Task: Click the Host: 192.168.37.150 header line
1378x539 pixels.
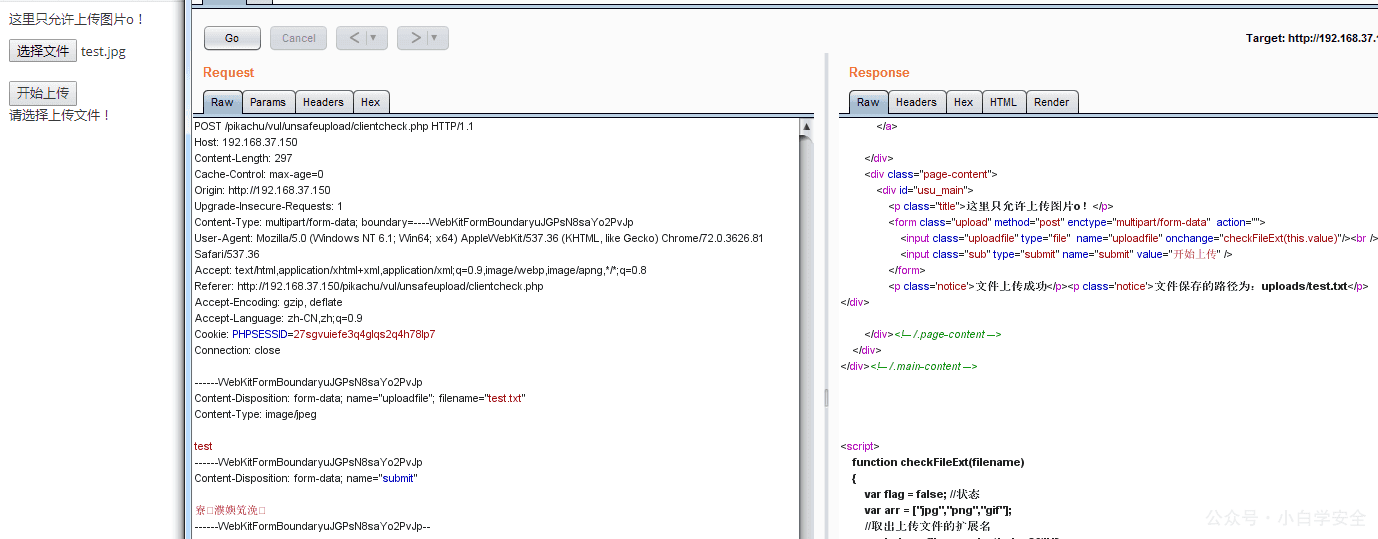Action: pyautogui.click(x=246, y=142)
